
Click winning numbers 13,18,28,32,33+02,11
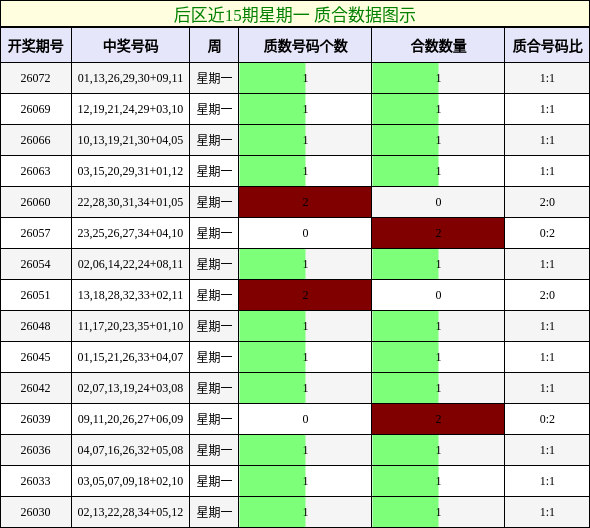click(x=130, y=295)
